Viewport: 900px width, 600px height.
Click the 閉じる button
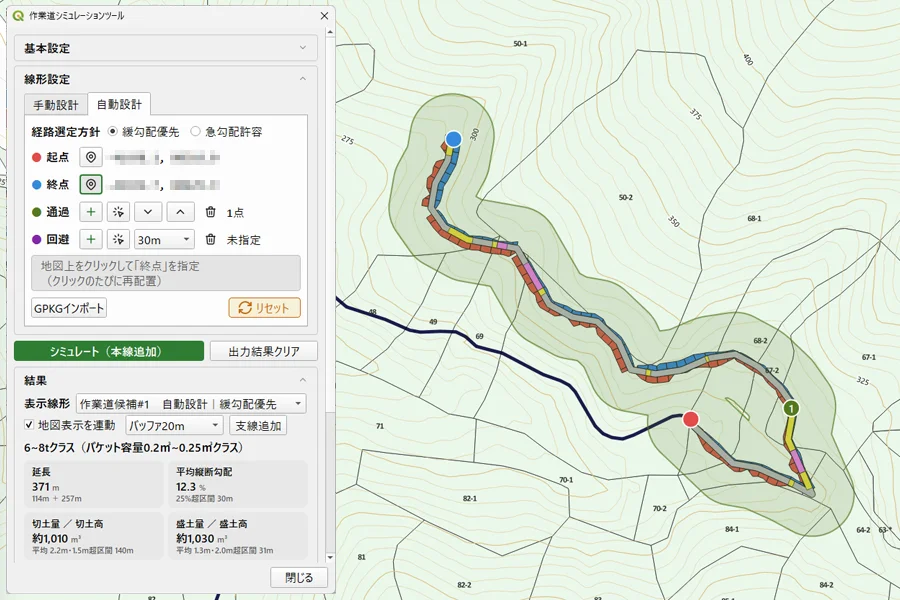(x=299, y=578)
